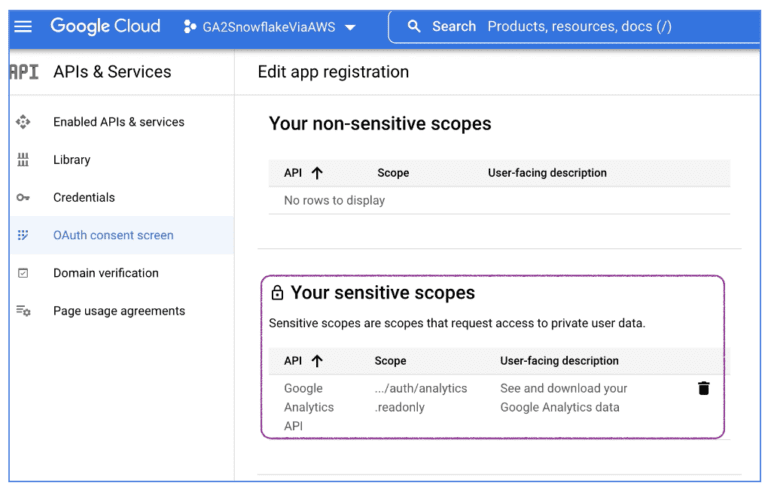
Task: Open Enabled APIs & services
Action: (x=119, y=122)
